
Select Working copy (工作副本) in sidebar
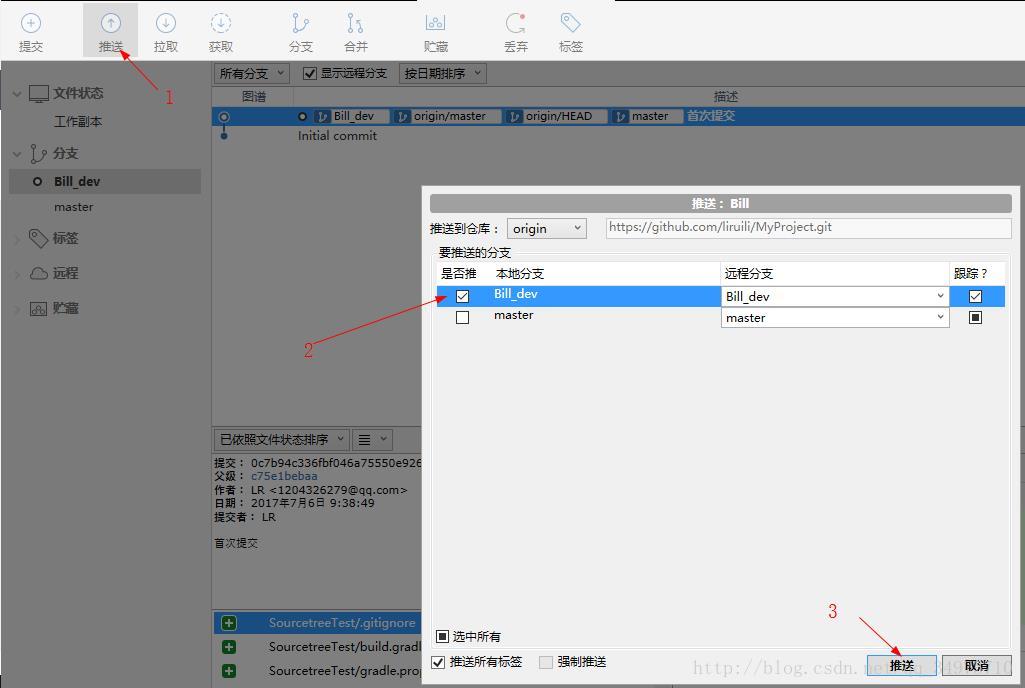78,122
